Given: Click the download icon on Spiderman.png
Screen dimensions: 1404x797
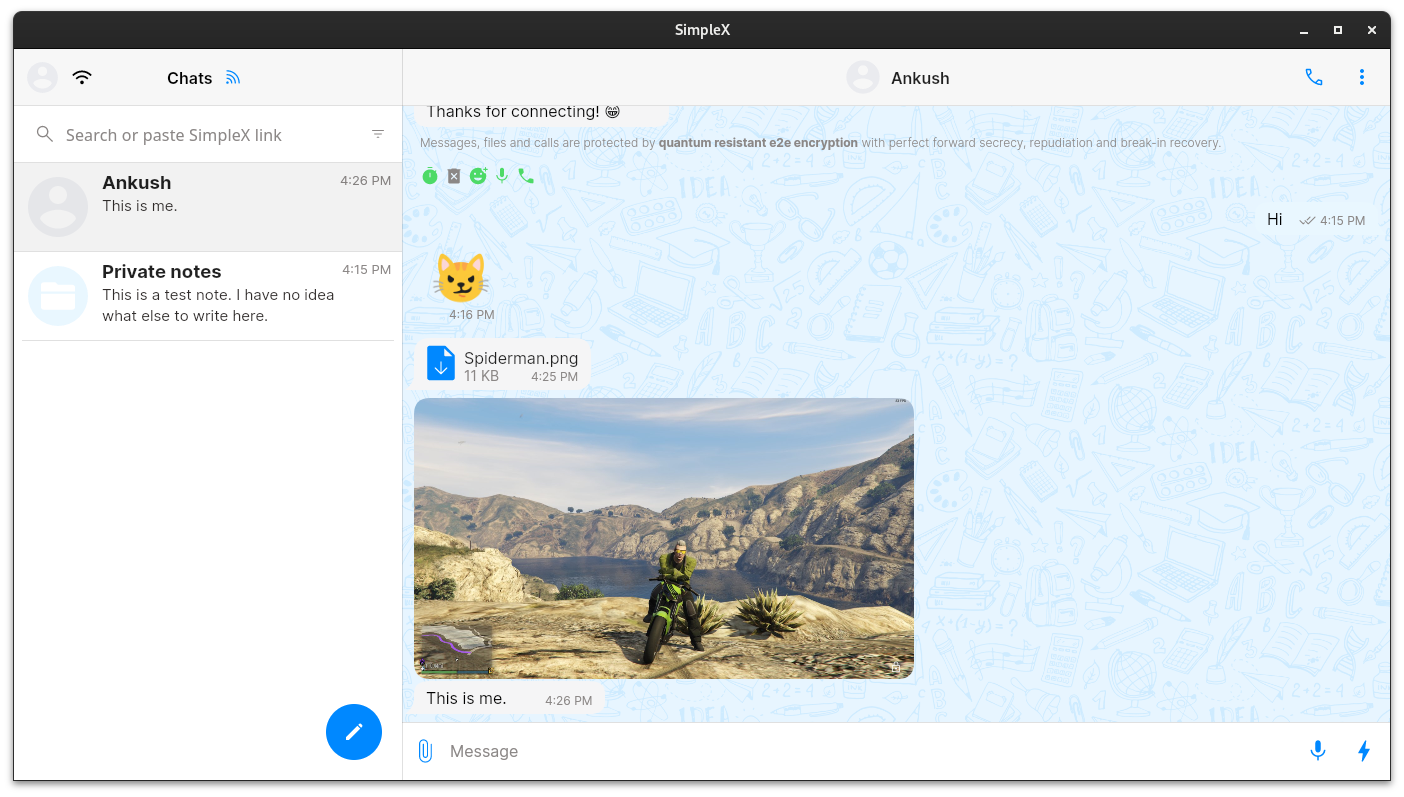Looking at the screenshot, I should tap(440, 363).
